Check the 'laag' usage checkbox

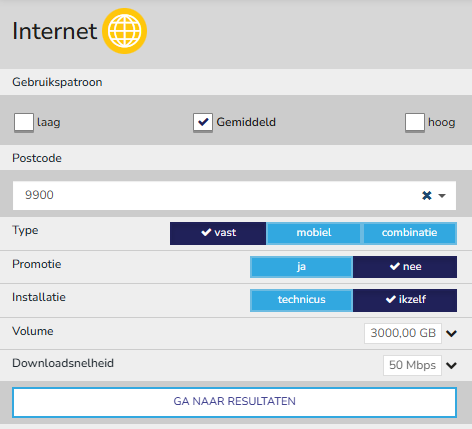(24, 122)
